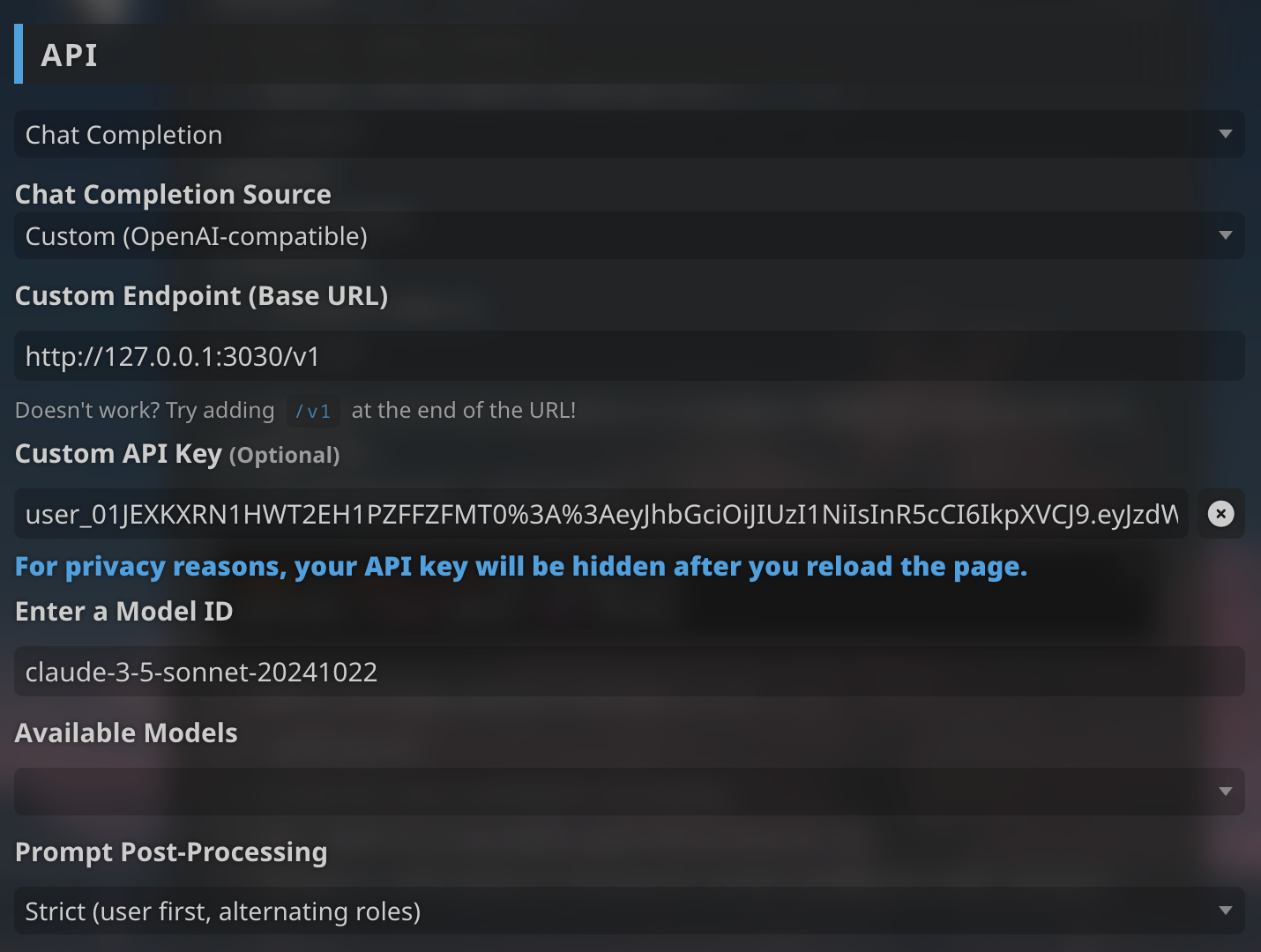Click the Chat Completion Source label

(173, 194)
